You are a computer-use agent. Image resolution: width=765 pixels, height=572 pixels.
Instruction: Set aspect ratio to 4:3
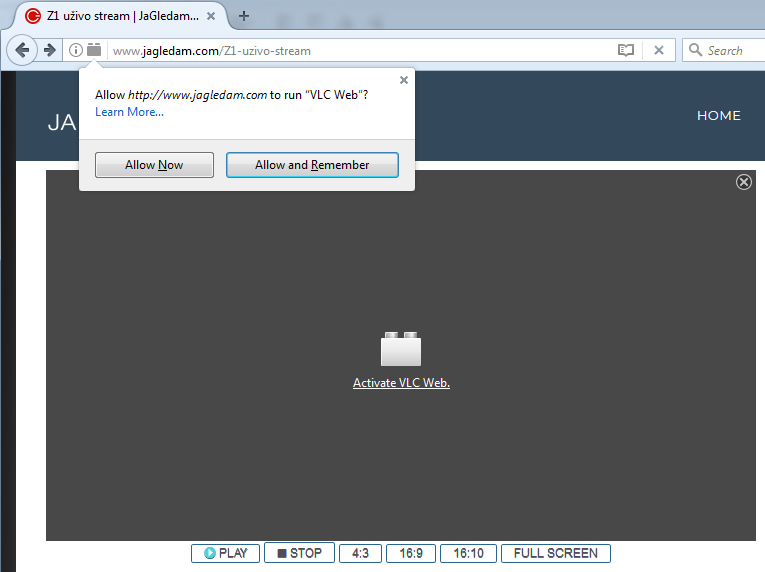coord(361,553)
